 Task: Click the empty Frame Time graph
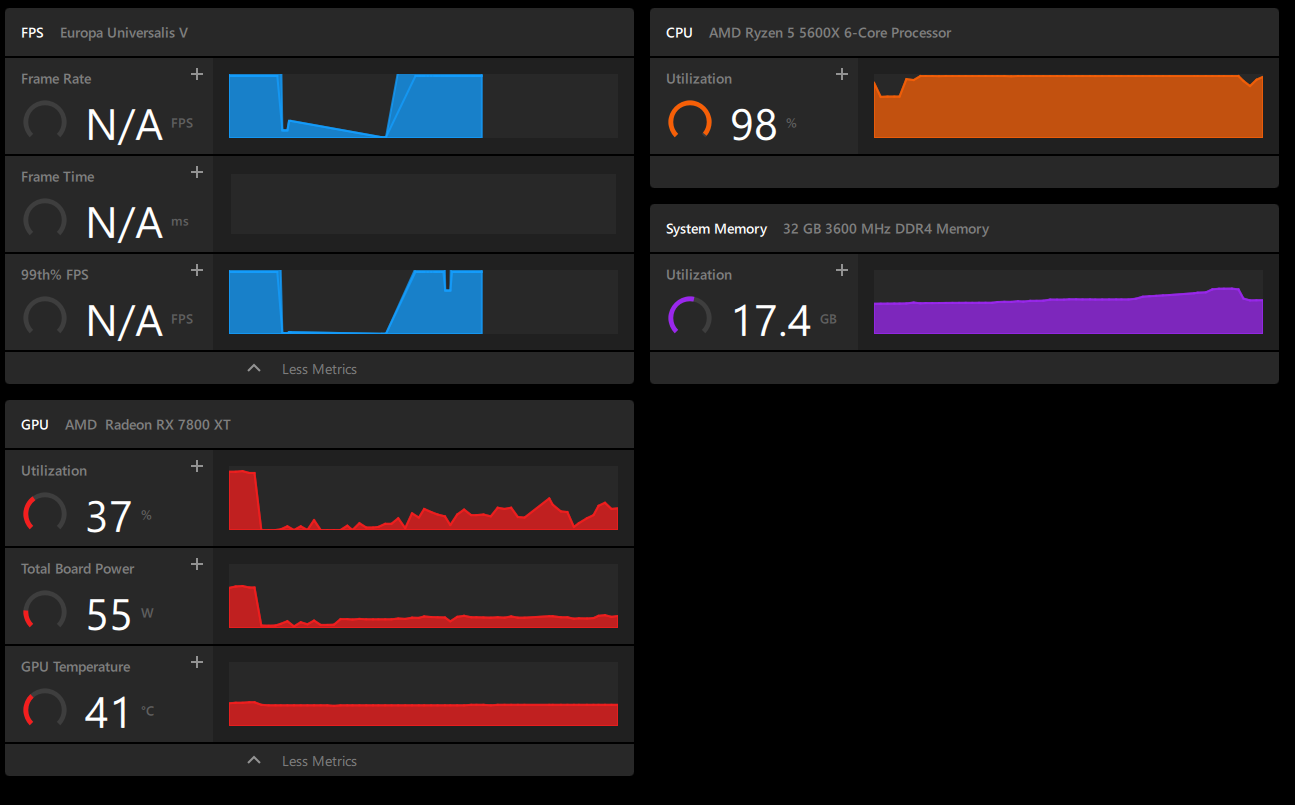tap(424, 204)
